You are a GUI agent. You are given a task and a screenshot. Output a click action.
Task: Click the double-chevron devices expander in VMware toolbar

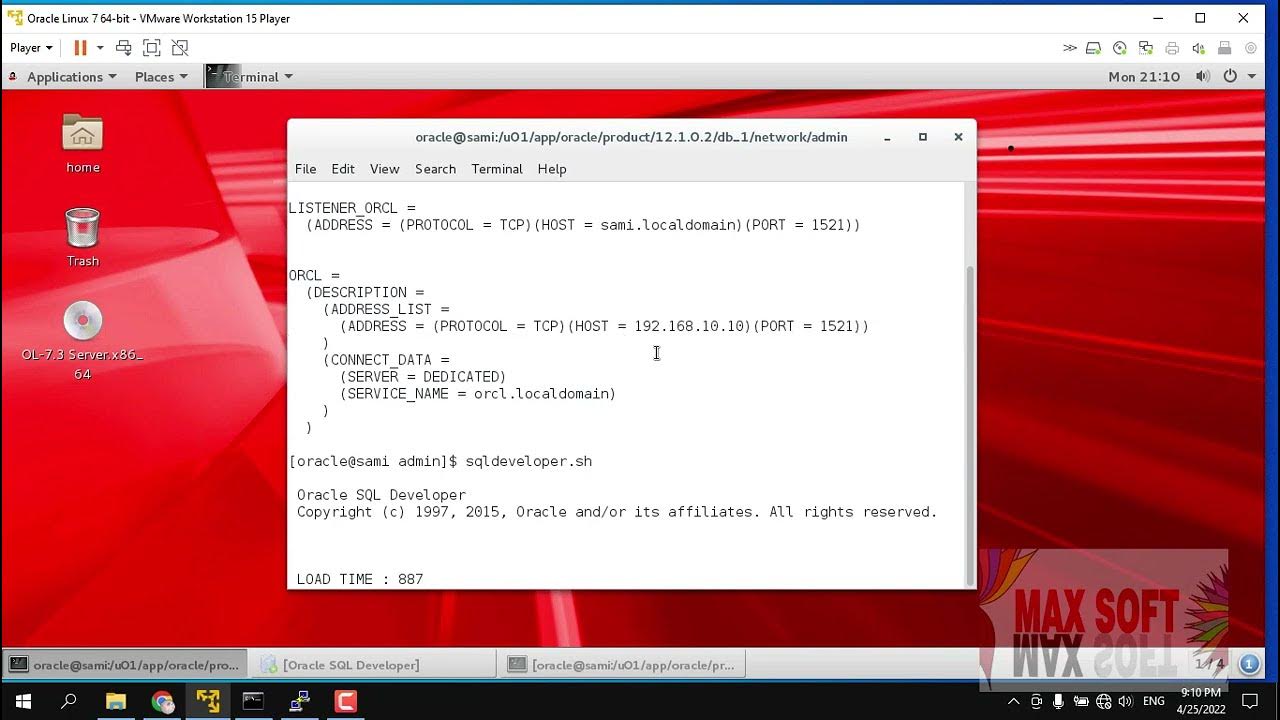(1070, 48)
